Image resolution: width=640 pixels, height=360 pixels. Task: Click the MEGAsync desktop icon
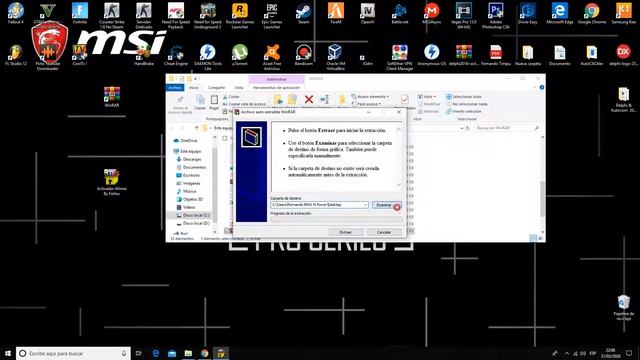432,13
